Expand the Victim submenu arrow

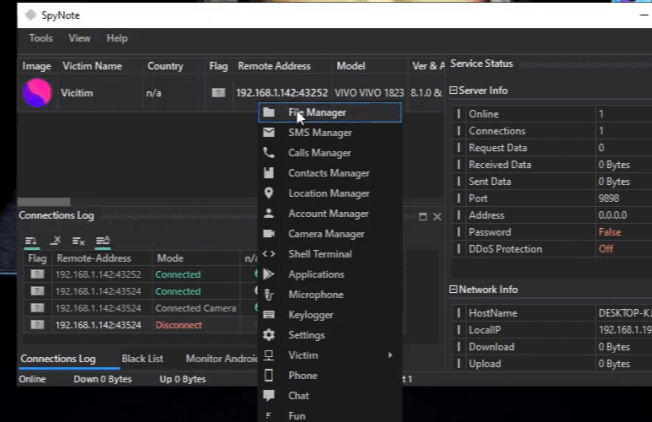[390, 355]
